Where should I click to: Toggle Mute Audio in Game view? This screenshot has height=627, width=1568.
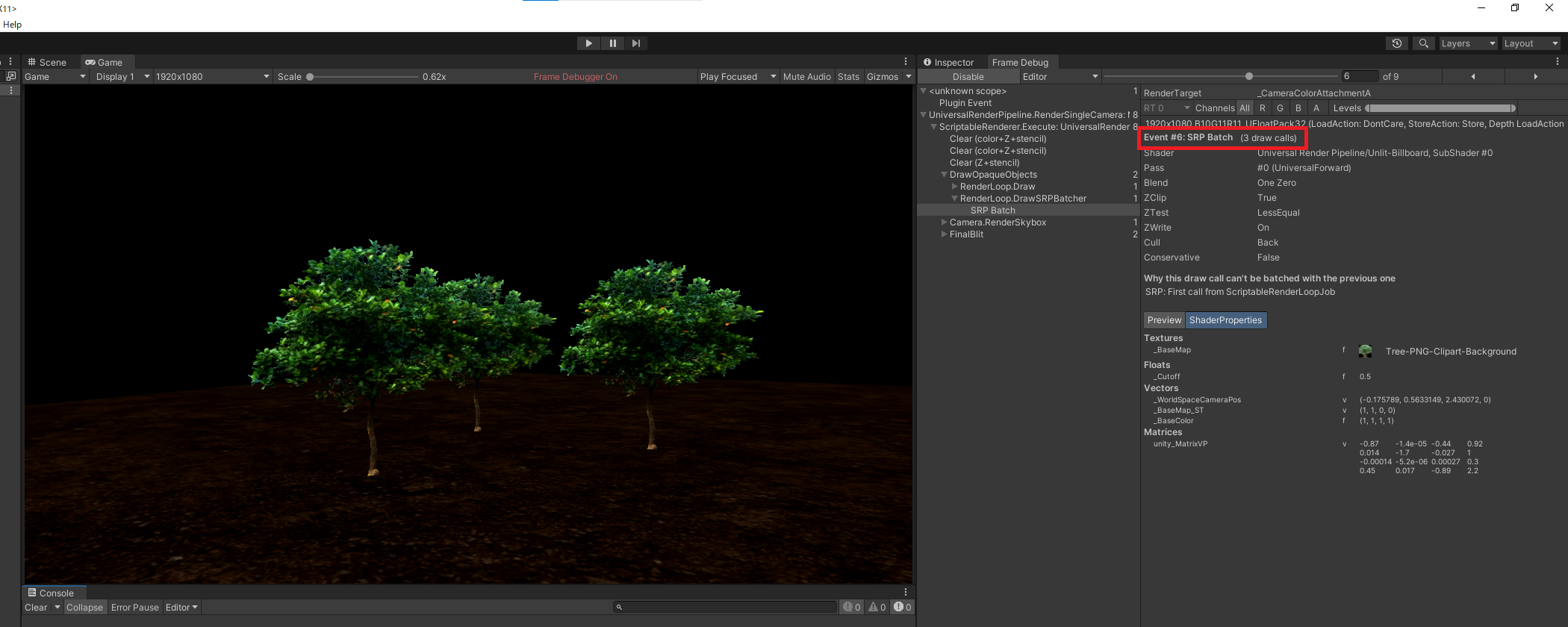click(806, 77)
